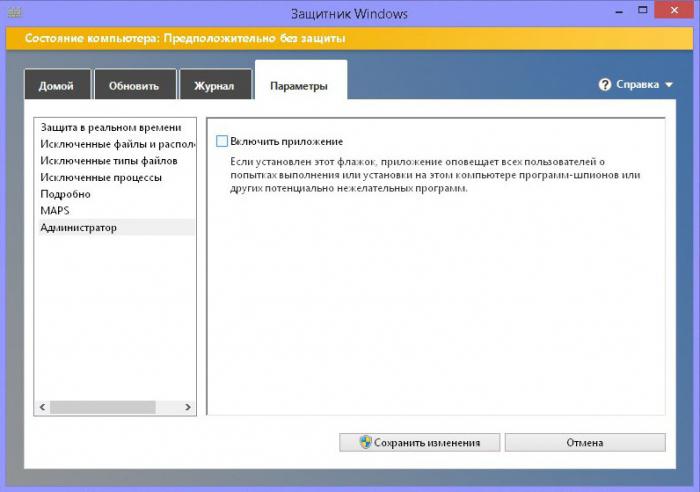700x492 pixels.
Task: Click the settings list left scroll arrow
Action: [x=42, y=407]
